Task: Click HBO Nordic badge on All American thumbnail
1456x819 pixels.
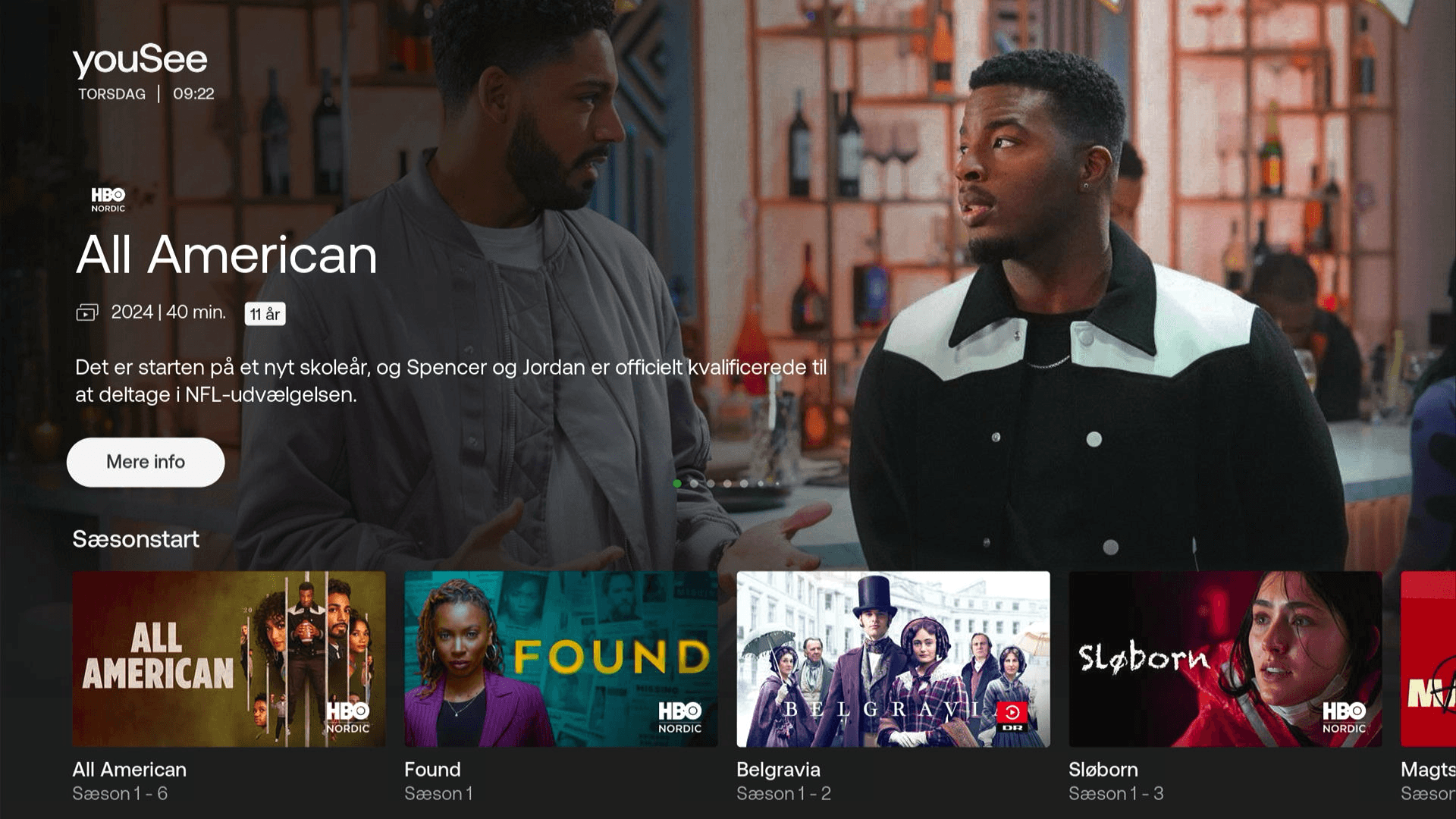Action: [348, 717]
